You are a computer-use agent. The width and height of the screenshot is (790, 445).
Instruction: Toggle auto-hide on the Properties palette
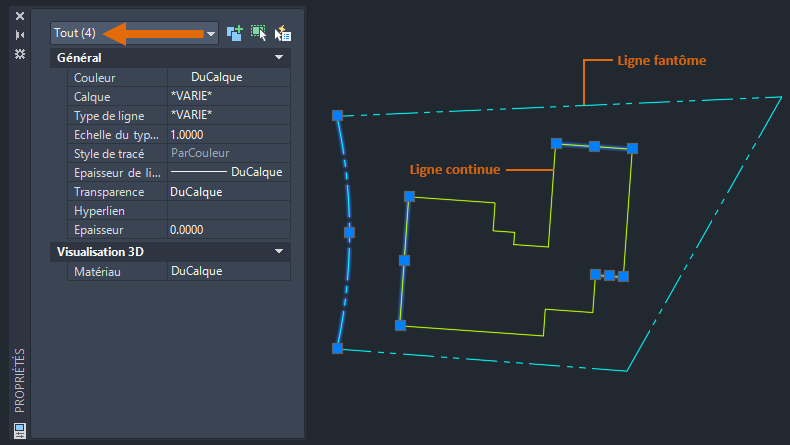point(20,35)
